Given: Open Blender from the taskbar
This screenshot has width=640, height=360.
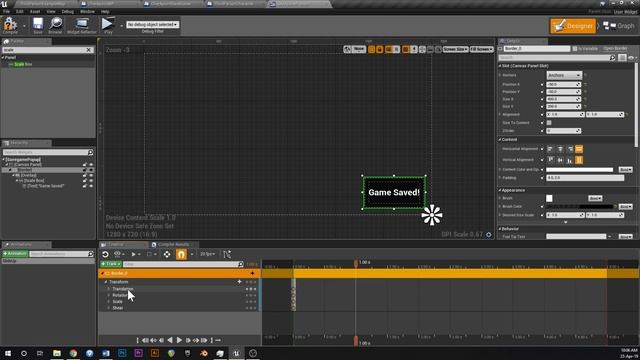Looking at the screenshot, I should coord(204,353).
